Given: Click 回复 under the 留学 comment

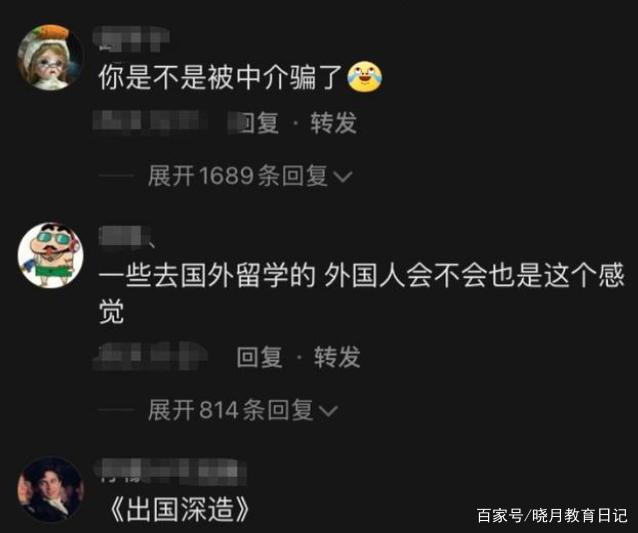Looking at the screenshot, I should [259, 357].
